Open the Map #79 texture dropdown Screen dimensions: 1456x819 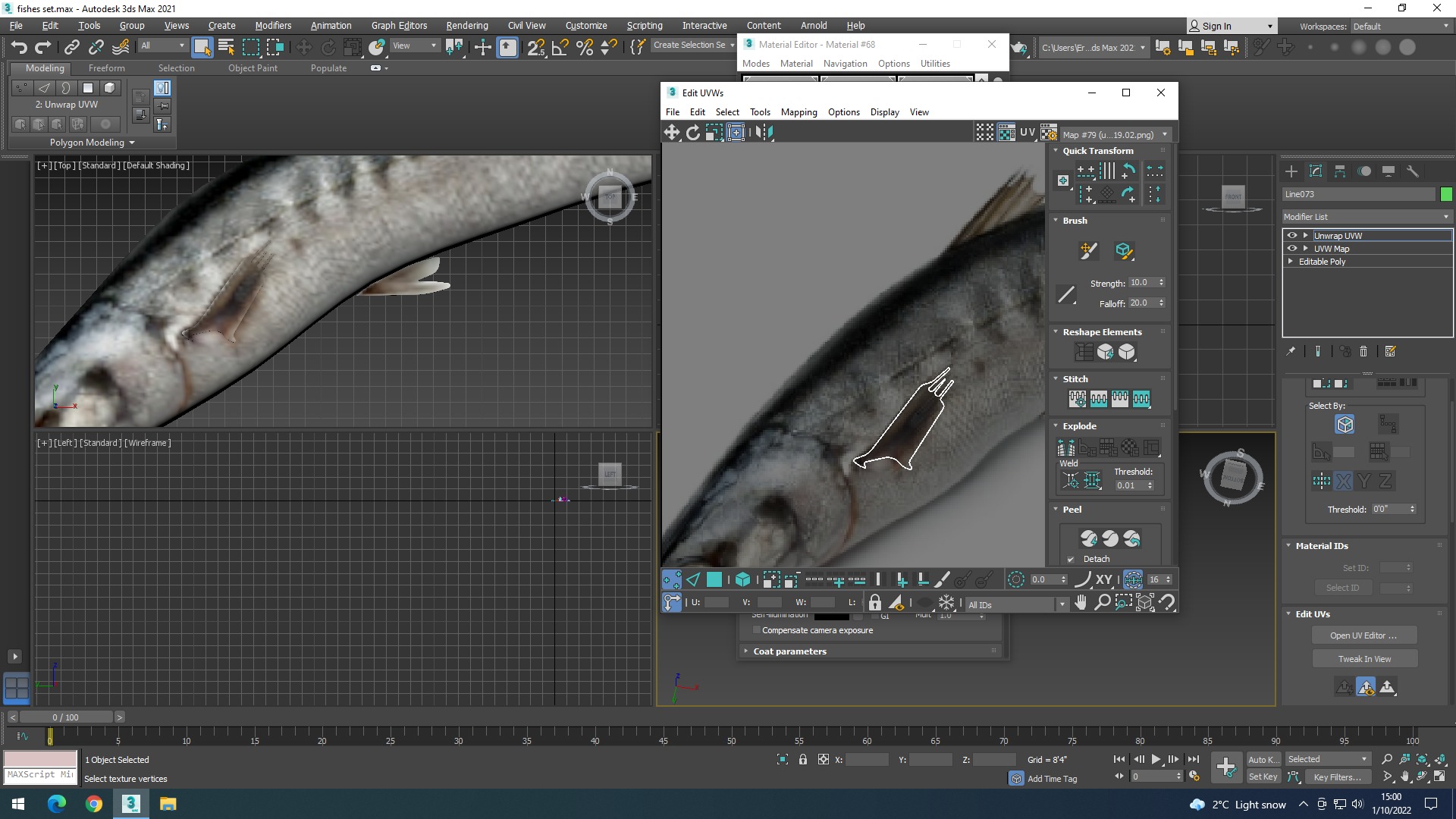click(x=1115, y=134)
